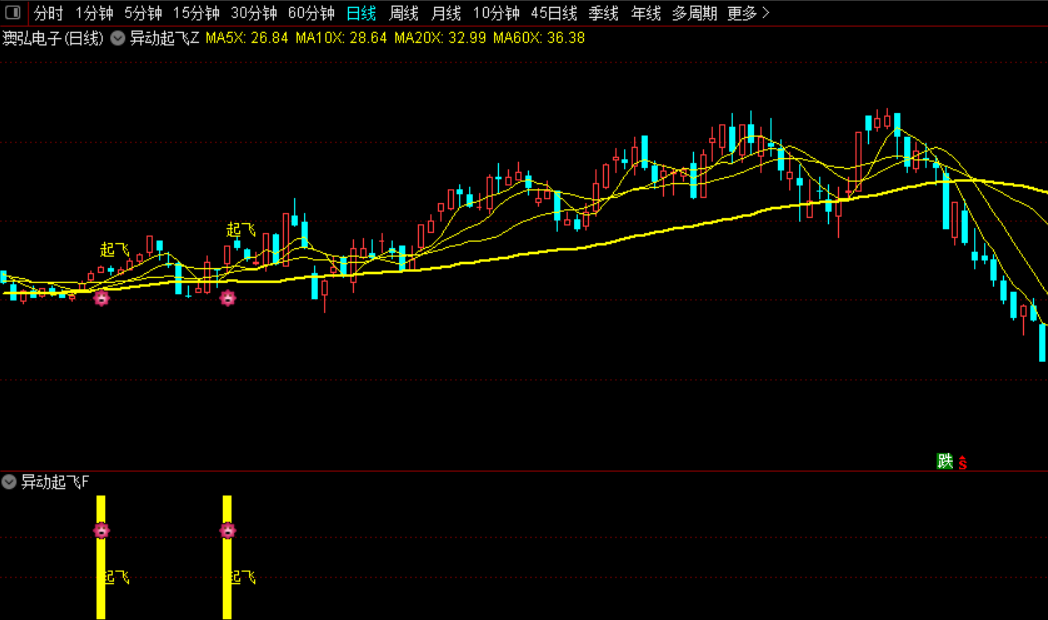Select the 季线 period tab

point(603,13)
